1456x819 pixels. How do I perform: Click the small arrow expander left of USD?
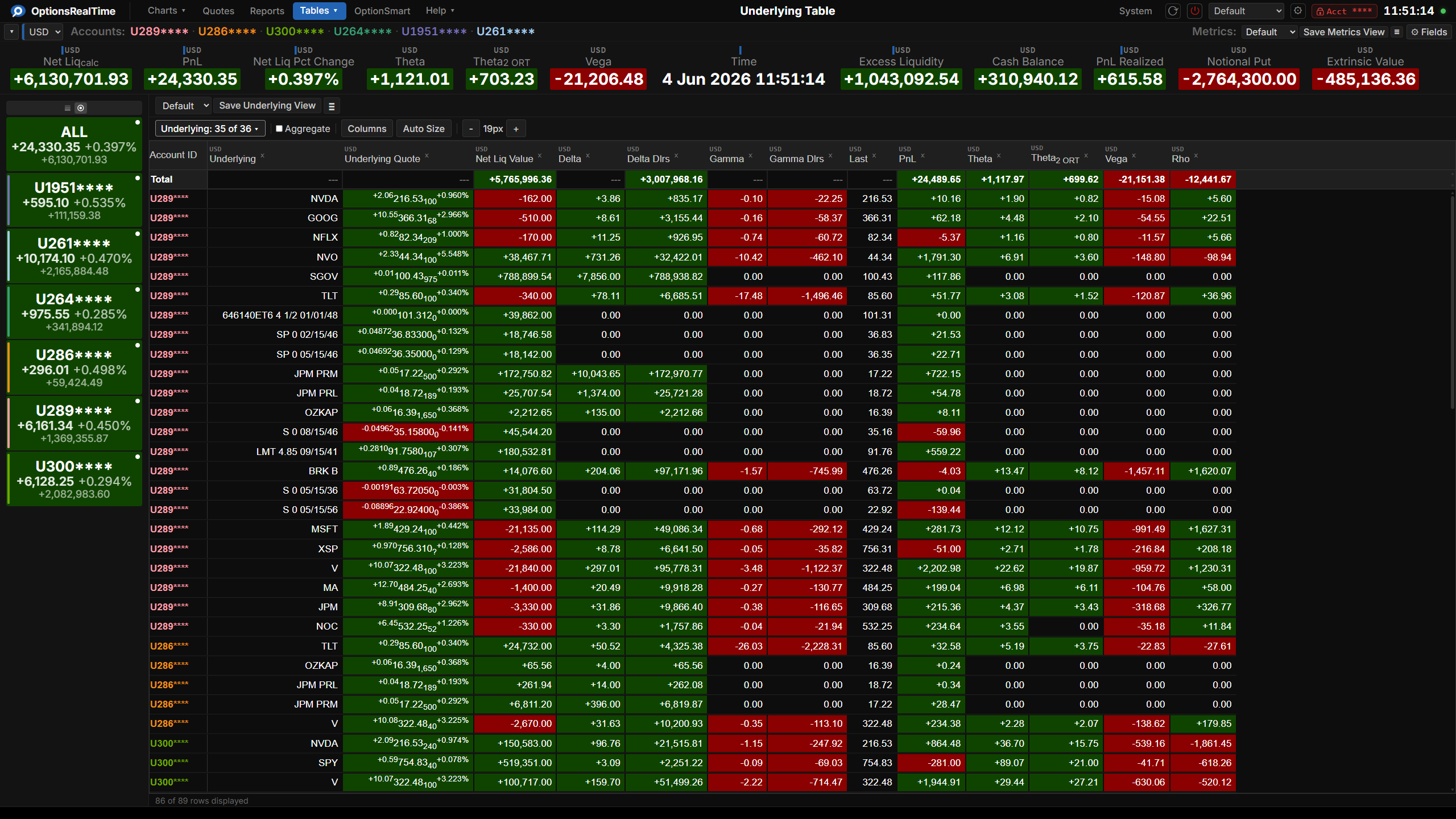(x=11, y=32)
